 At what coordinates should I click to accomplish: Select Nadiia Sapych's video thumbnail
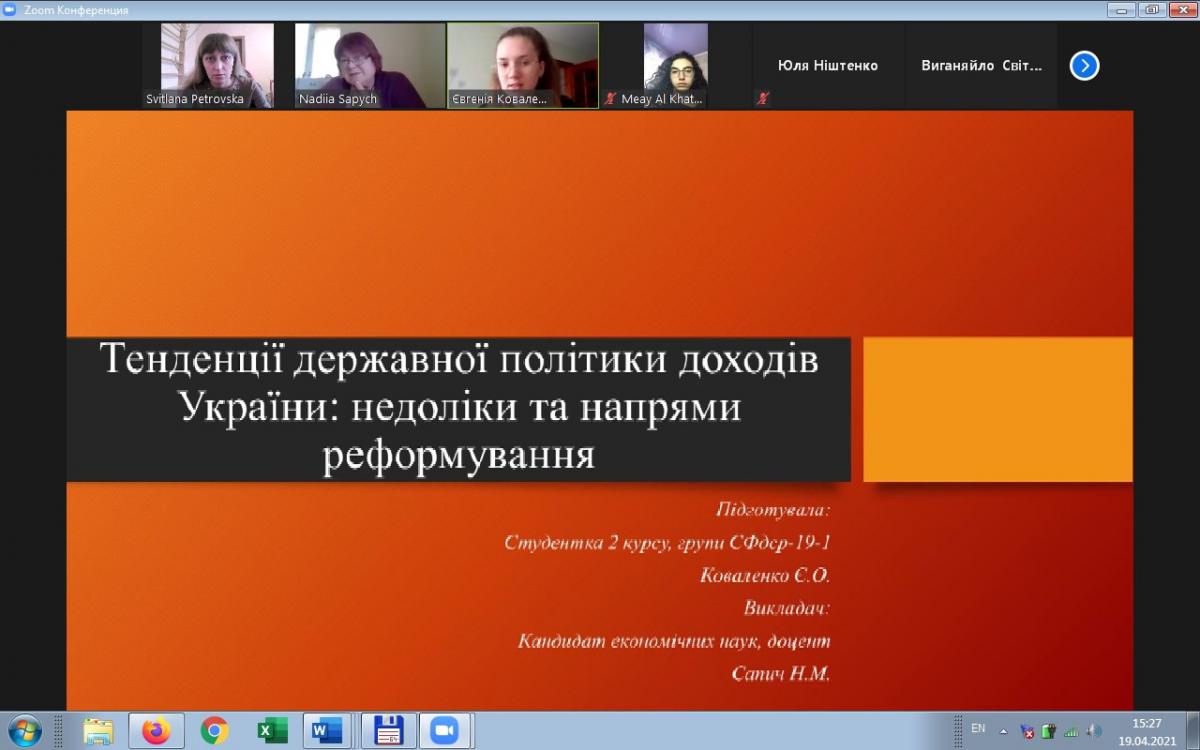pyautogui.click(x=369, y=65)
